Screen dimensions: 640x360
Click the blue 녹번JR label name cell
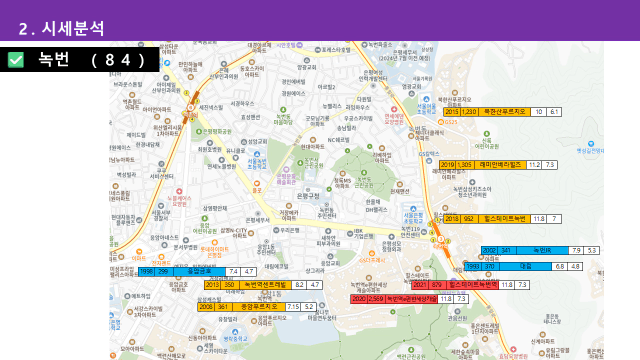[542, 251]
